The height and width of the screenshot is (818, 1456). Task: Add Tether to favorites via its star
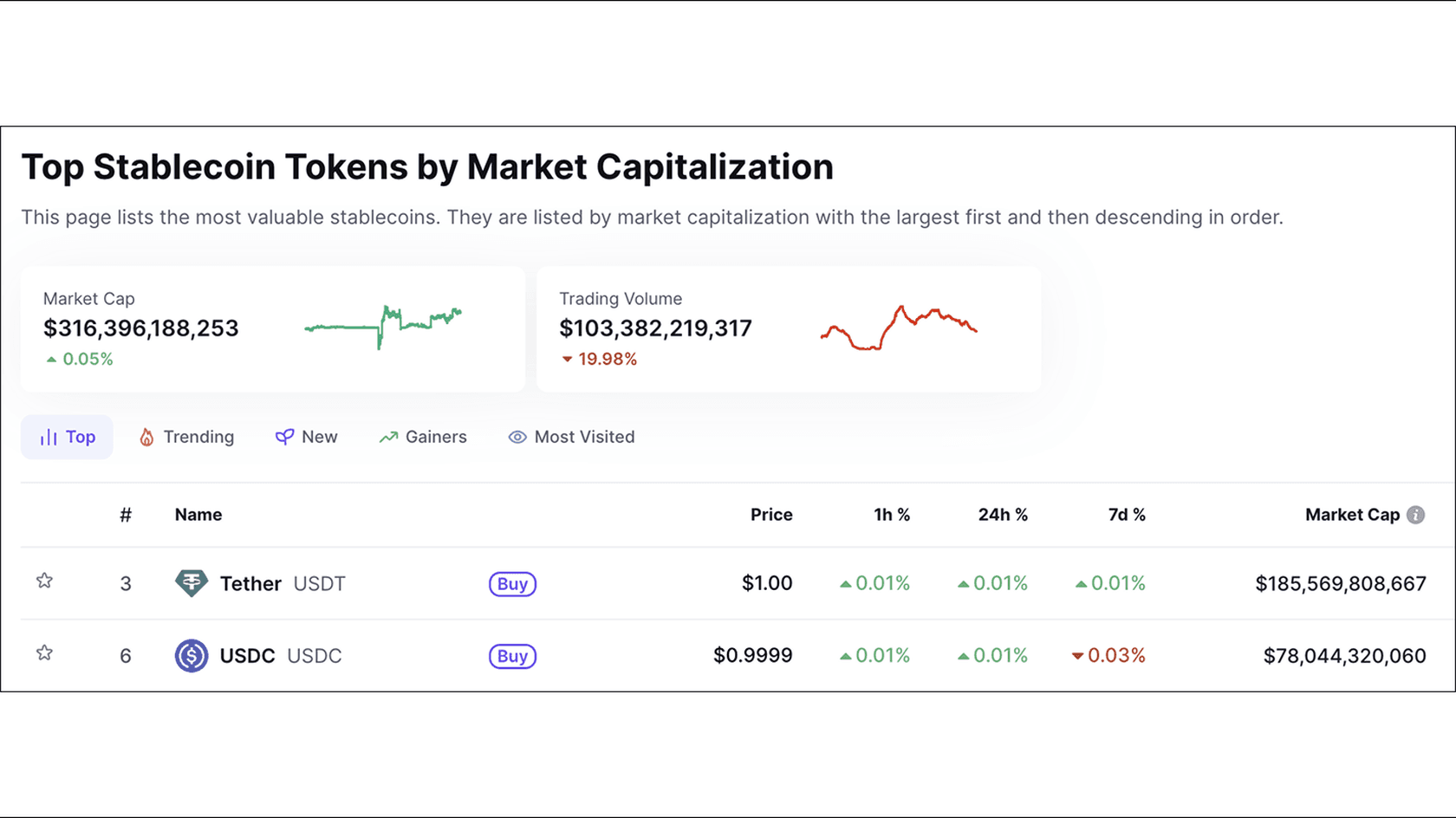[x=44, y=581]
